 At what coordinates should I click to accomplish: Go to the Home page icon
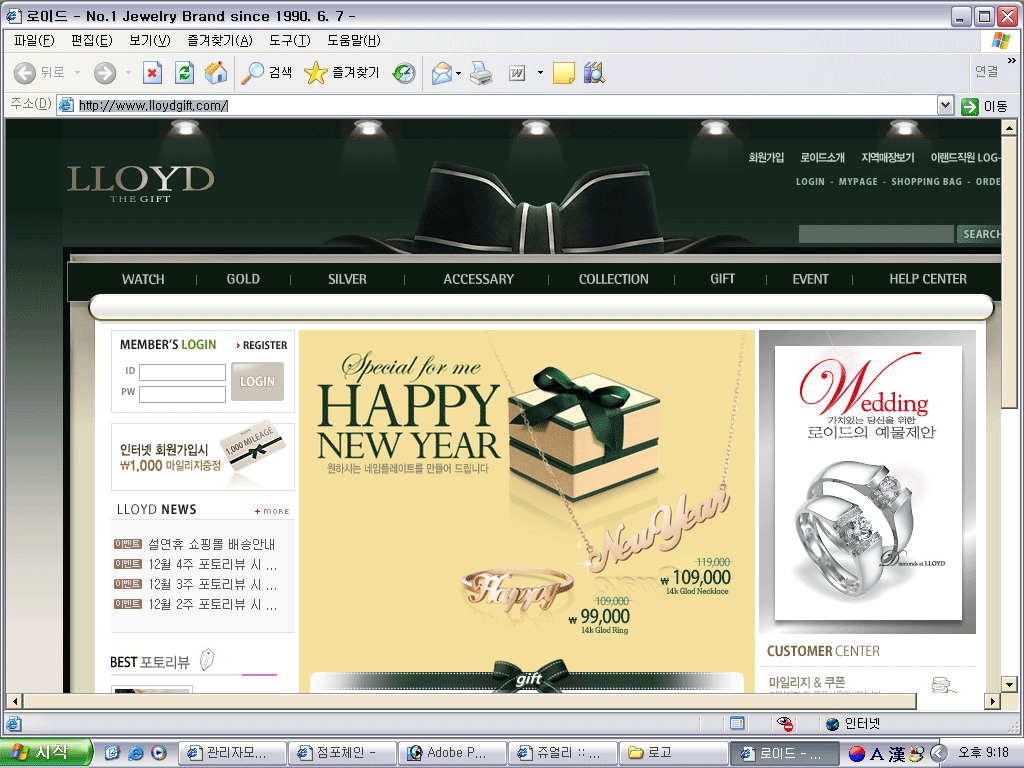[x=216, y=72]
